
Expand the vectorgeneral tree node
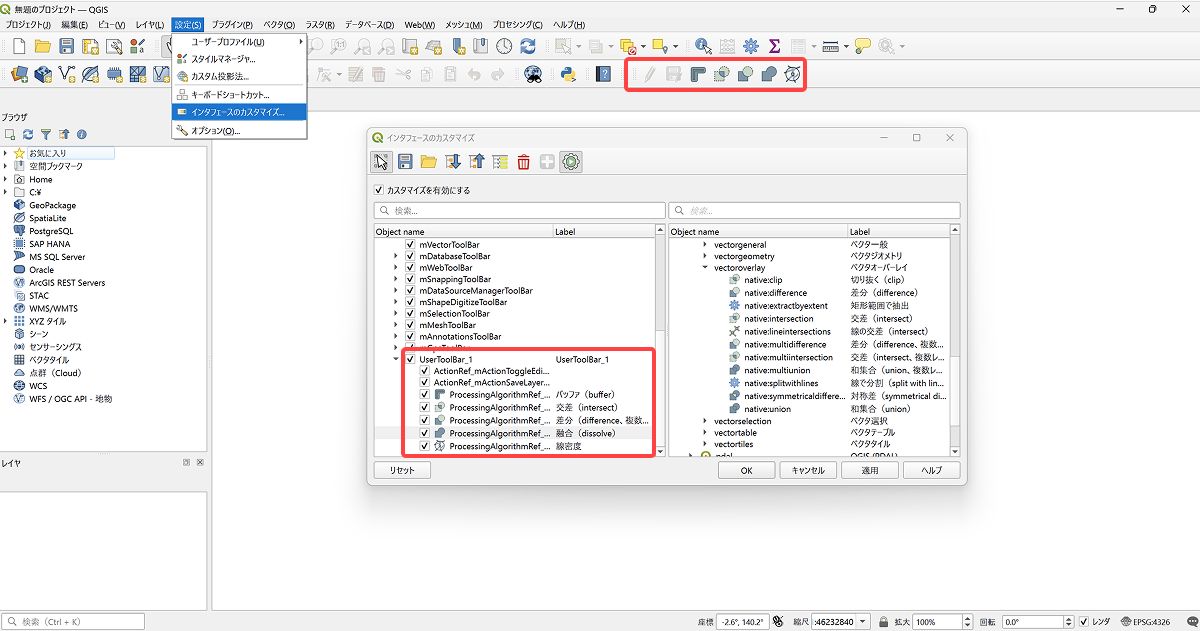coord(704,245)
